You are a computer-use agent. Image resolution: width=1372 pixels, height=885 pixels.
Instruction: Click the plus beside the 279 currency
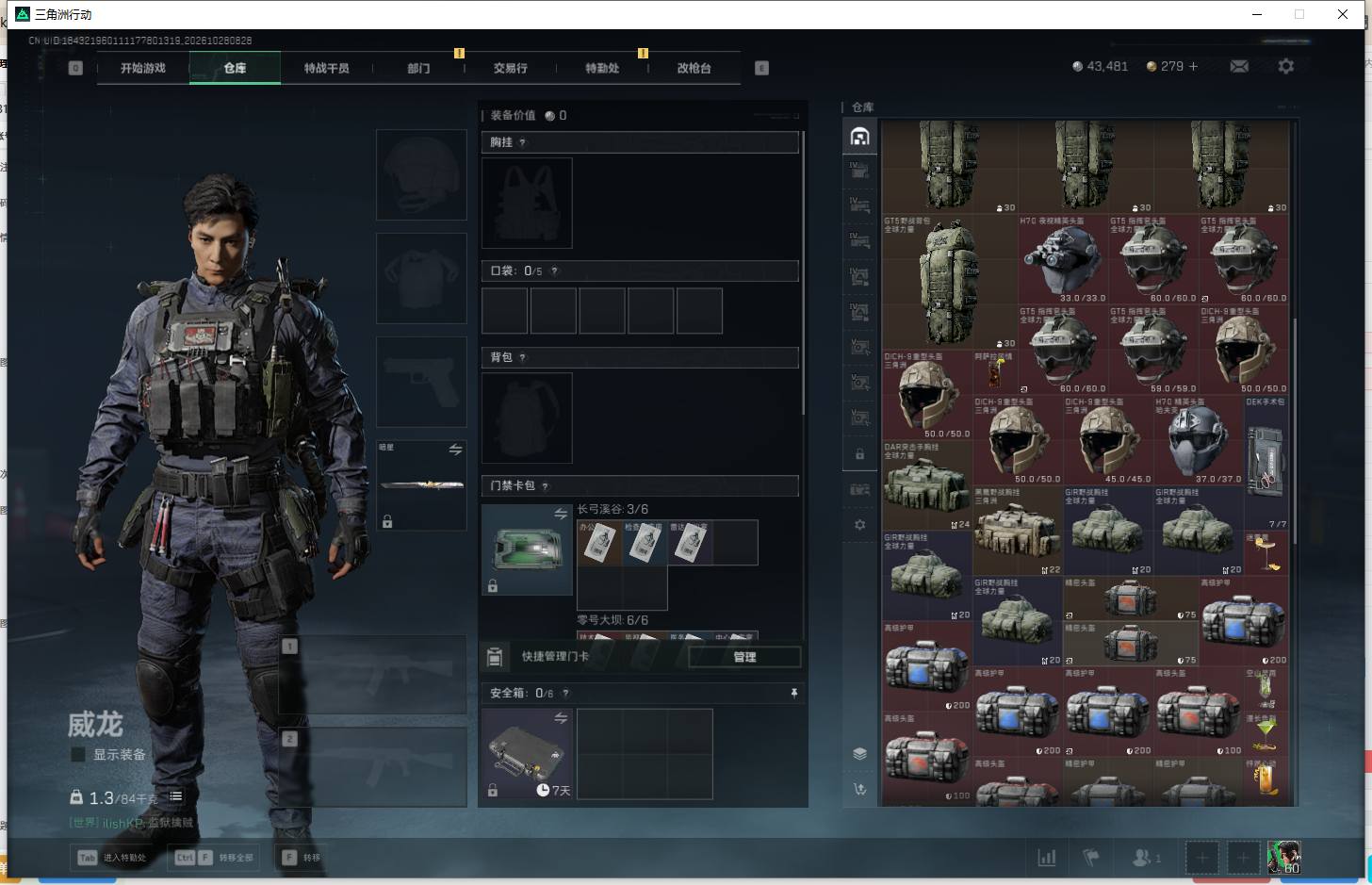pyautogui.click(x=1193, y=66)
